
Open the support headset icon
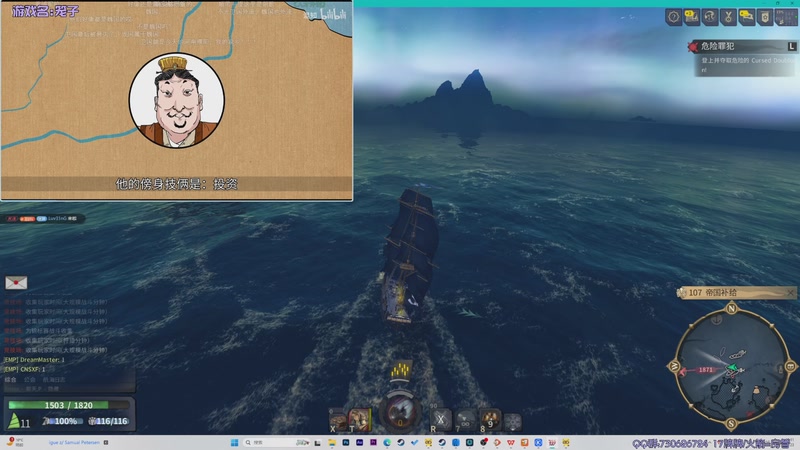710,17
